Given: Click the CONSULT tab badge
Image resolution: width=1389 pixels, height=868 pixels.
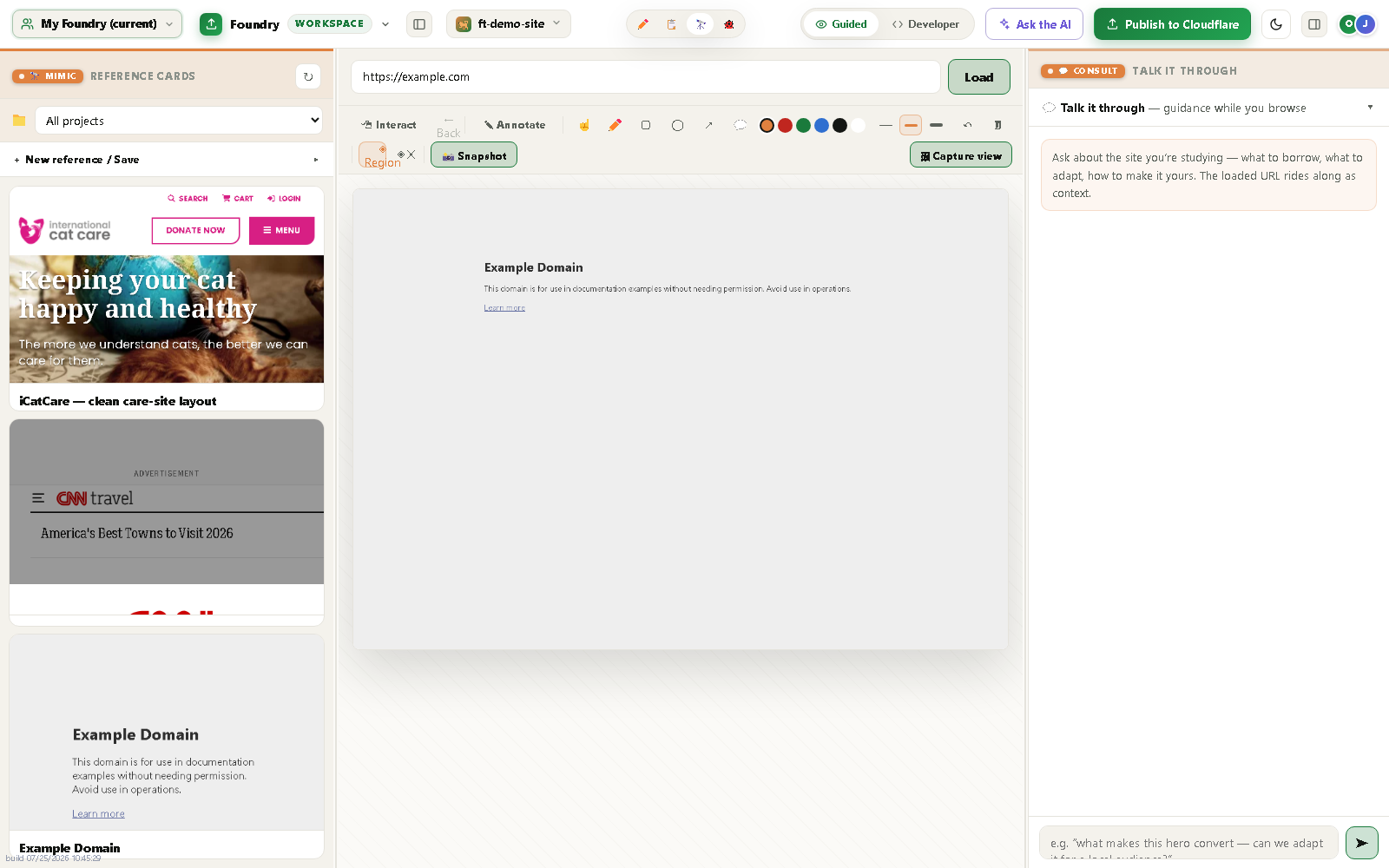Looking at the screenshot, I should pyautogui.click(x=1083, y=71).
